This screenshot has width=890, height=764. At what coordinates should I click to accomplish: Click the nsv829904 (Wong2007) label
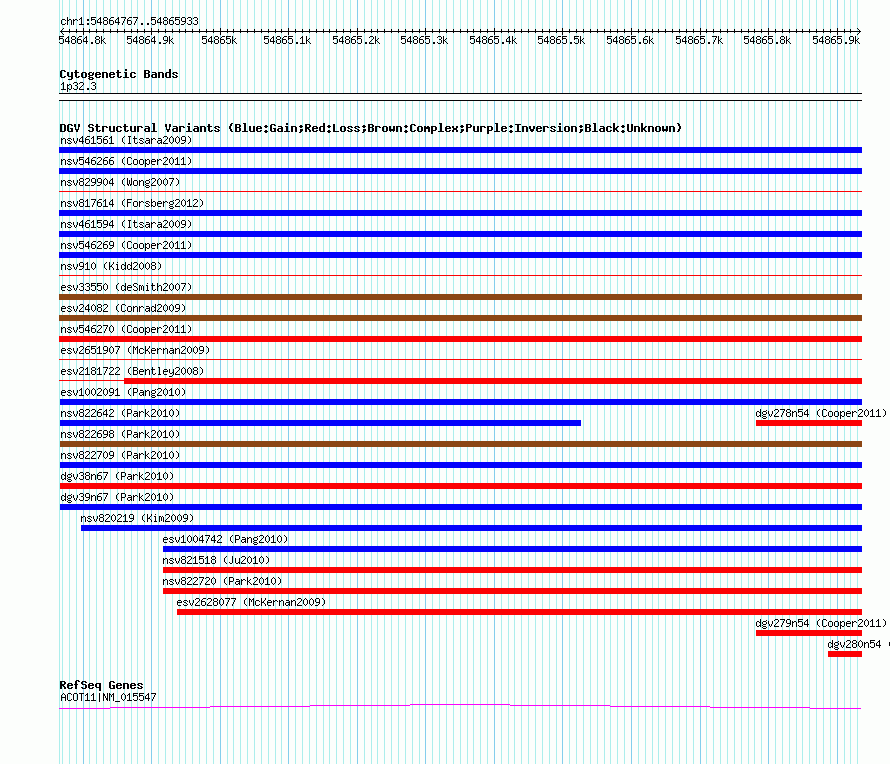click(120, 182)
